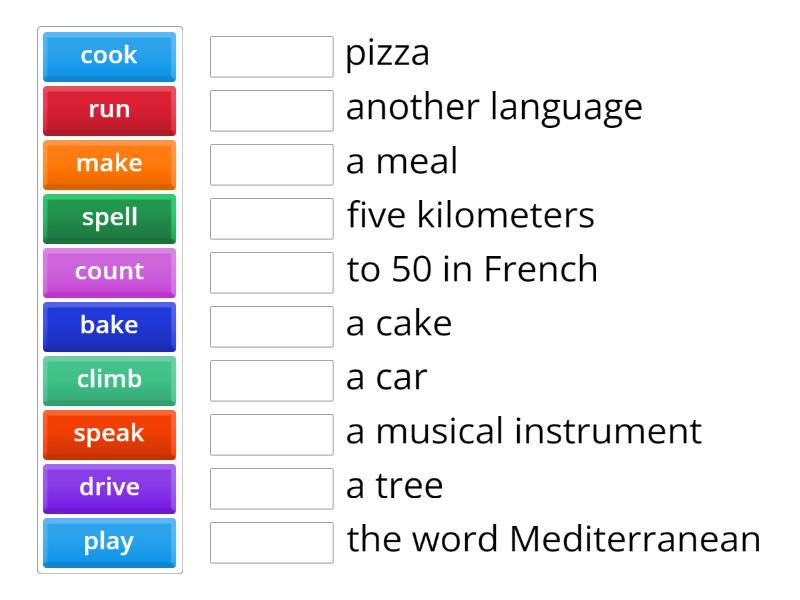Choose the box for 'the word Mediterranean'
Viewport: 800px width, 600px height.
coord(272,543)
